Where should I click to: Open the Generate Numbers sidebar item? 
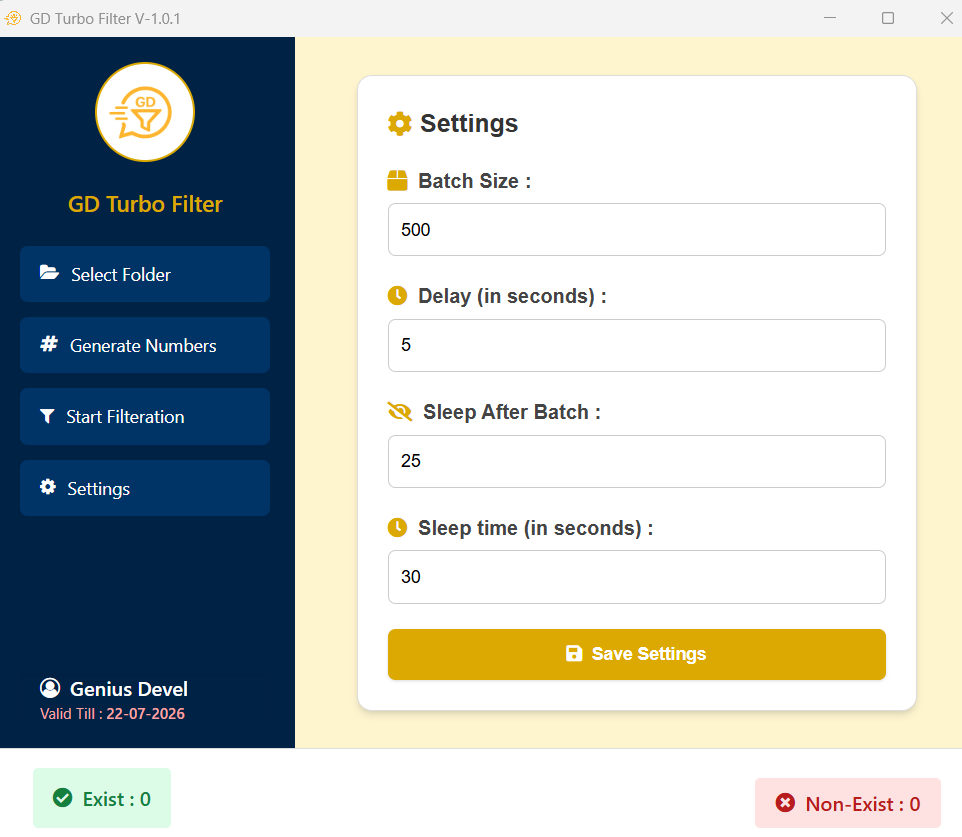click(145, 345)
